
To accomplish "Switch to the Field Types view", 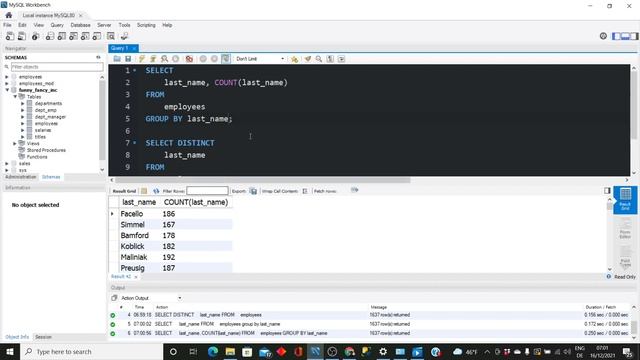I will pyautogui.click(x=625, y=256).
